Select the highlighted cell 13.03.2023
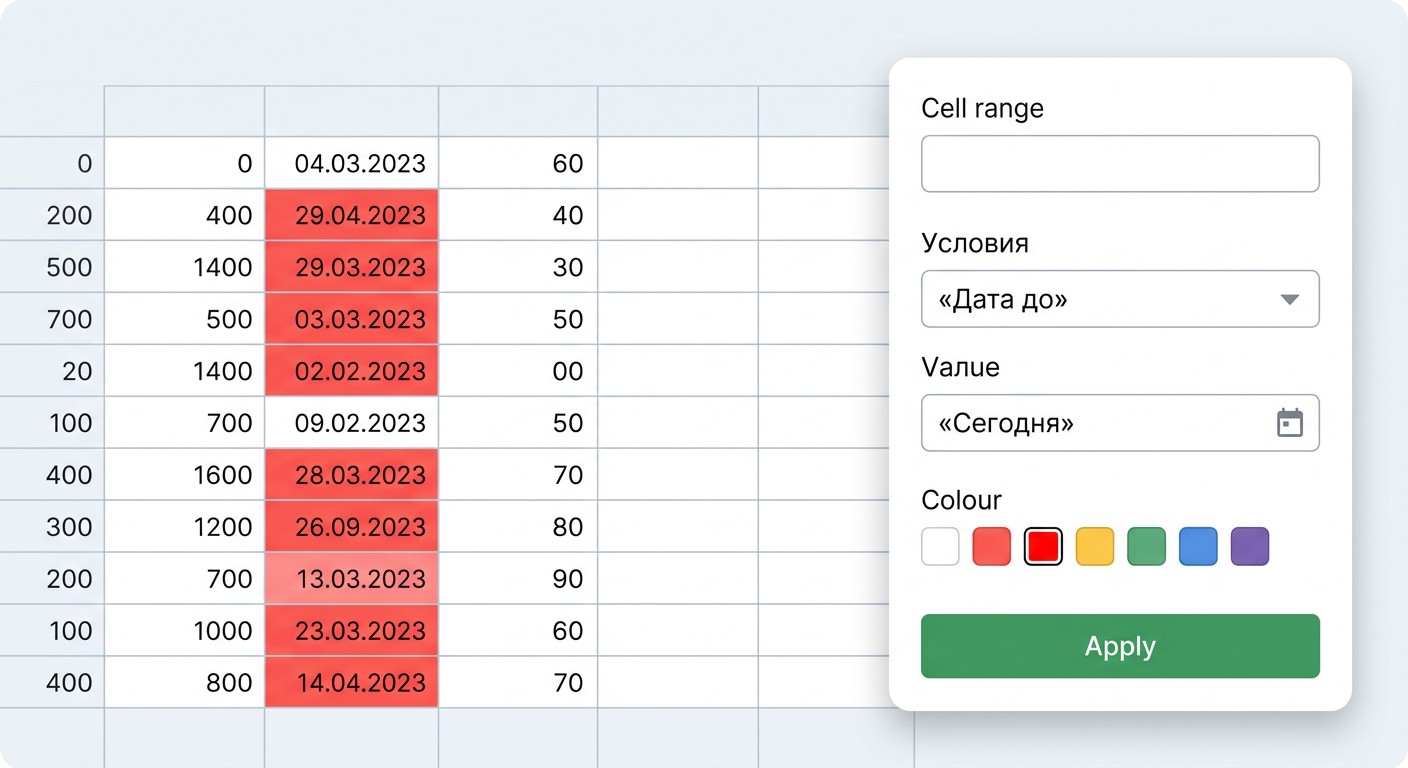 (351, 579)
